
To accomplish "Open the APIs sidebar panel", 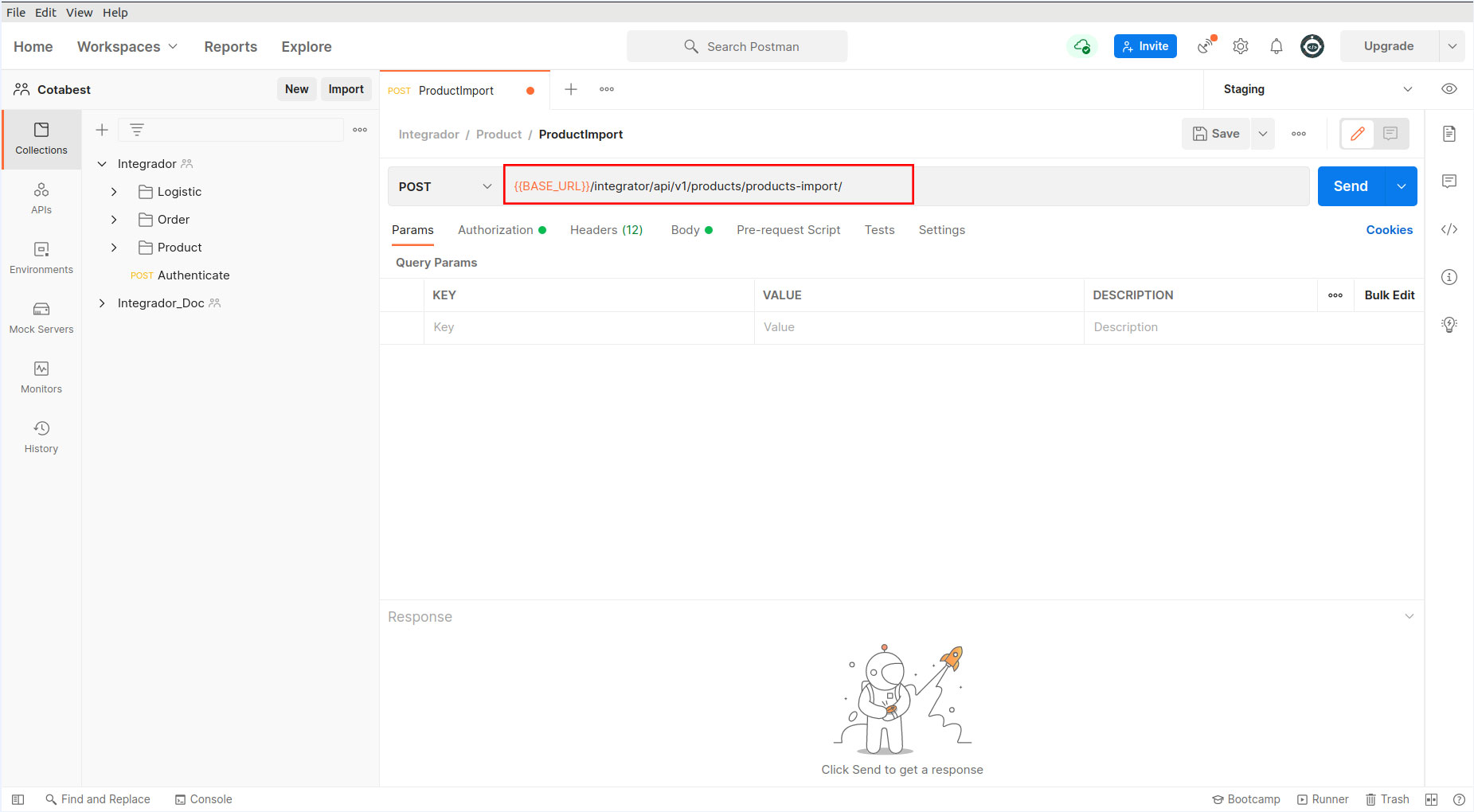I will [x=41, y=199].
